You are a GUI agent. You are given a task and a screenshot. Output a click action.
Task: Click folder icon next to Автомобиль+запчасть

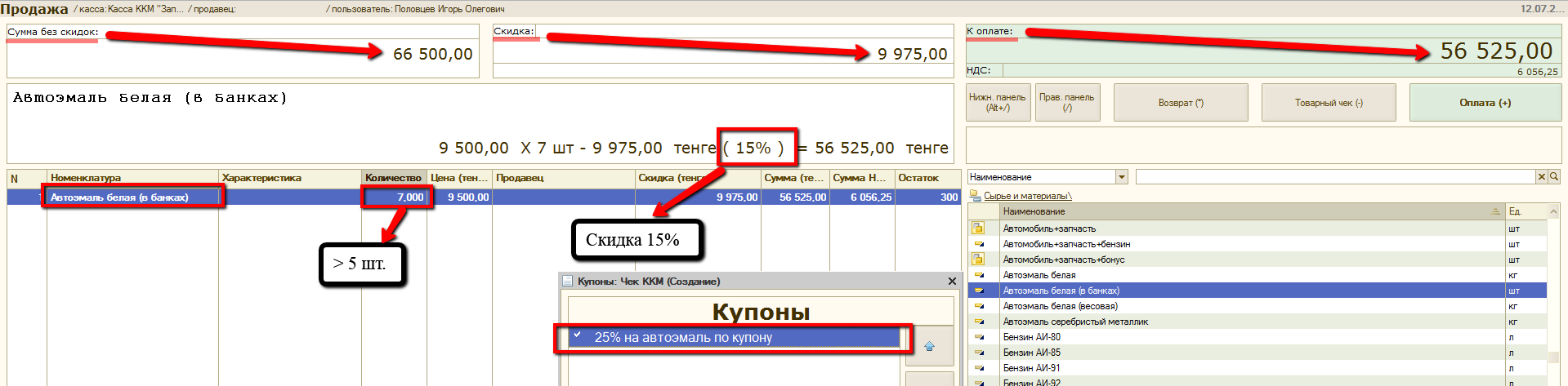coord(977,228)
